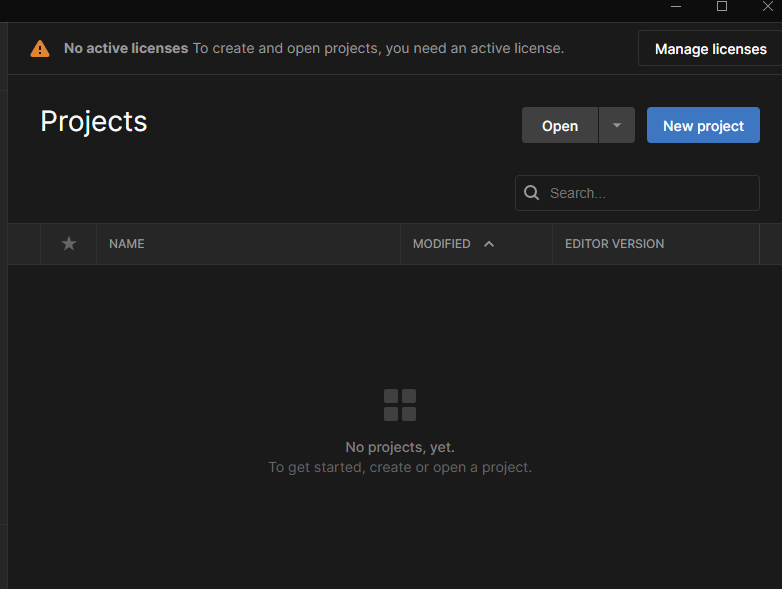Click the orange license warning icon
Screen dimensions: 782x589
[x=40, y=48]
